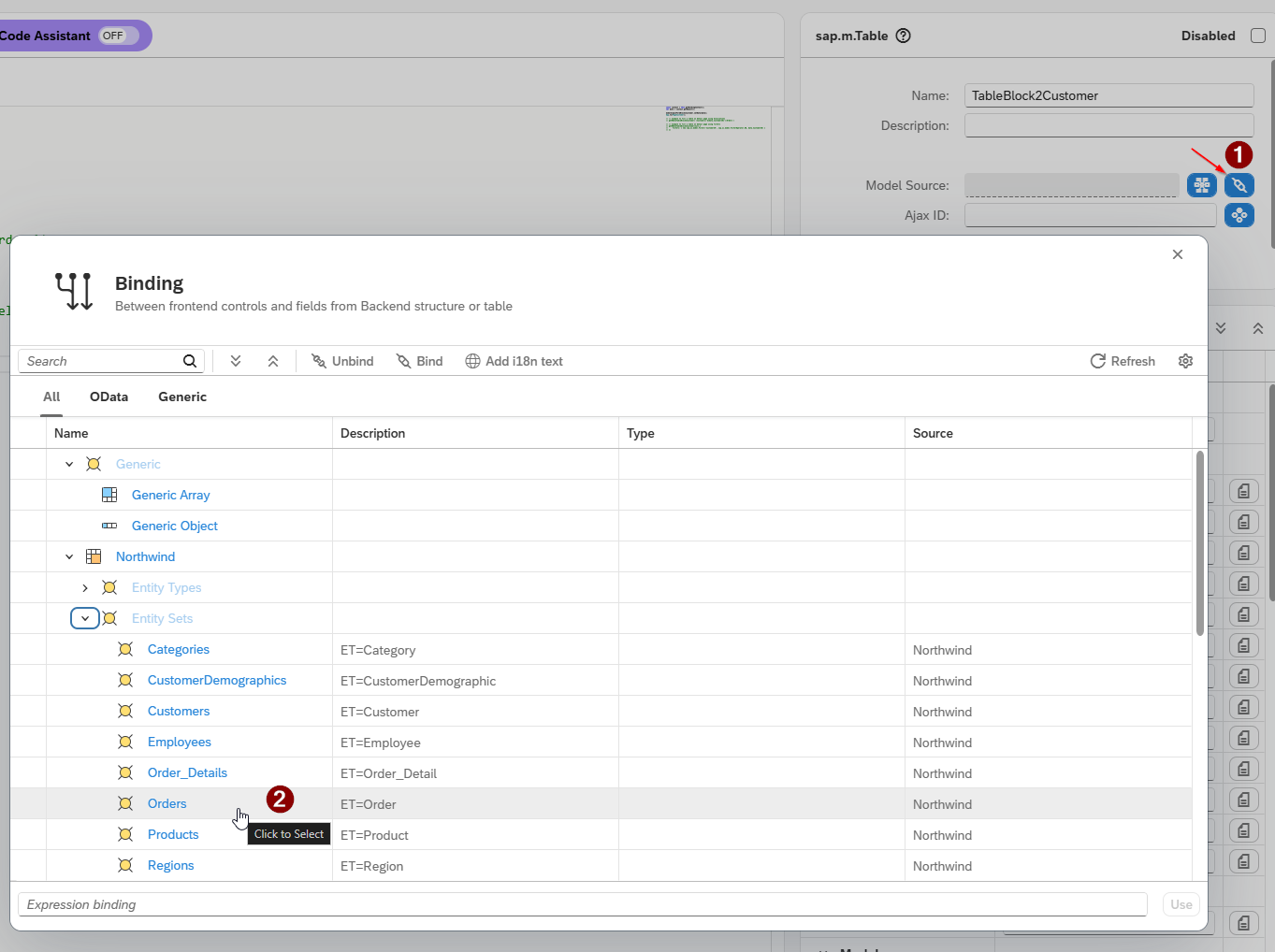Screen dimensions: 1275x952
Task: Click the Unbind button
Action: point(342,361)
